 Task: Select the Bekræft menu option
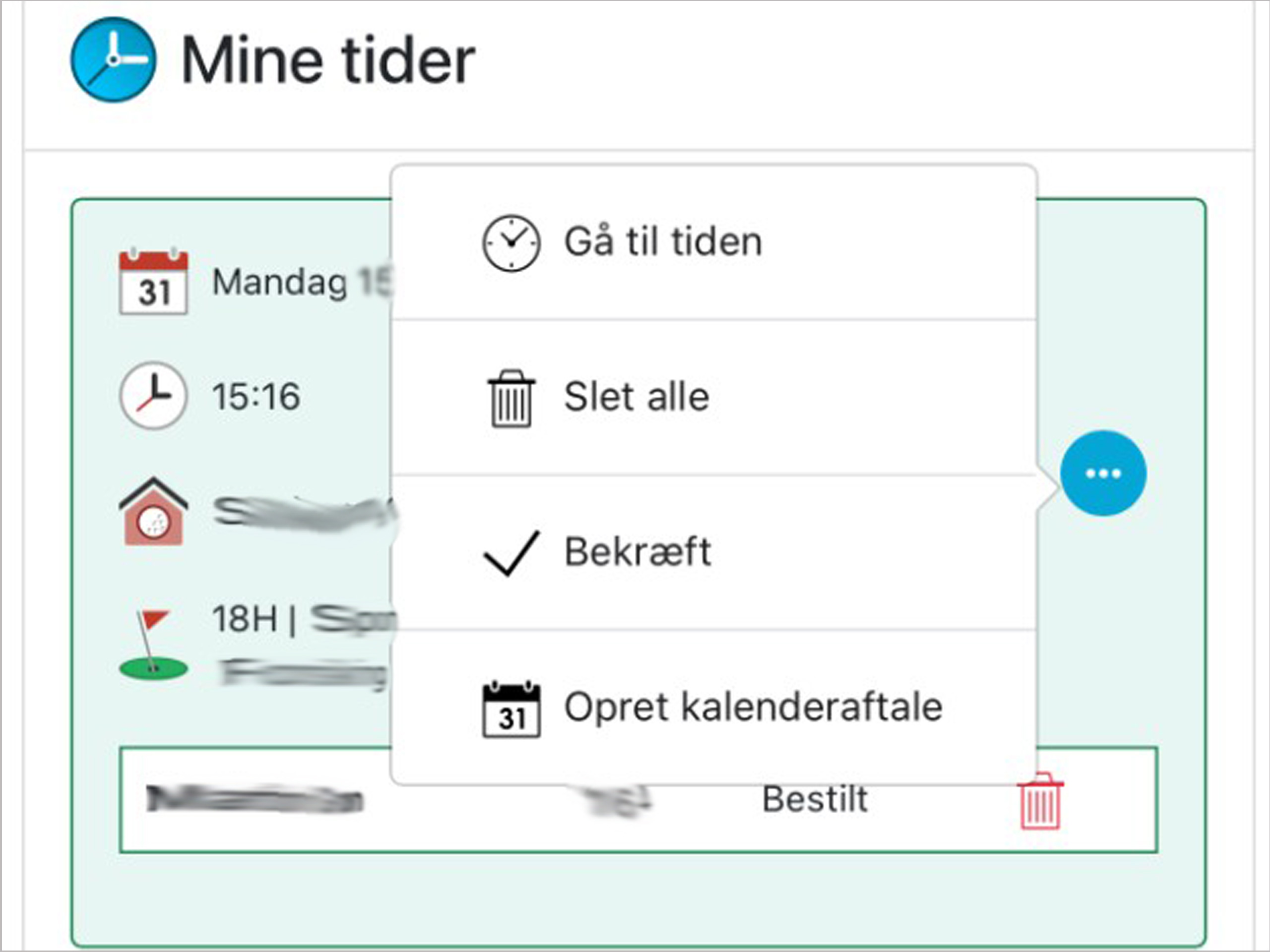637,552
